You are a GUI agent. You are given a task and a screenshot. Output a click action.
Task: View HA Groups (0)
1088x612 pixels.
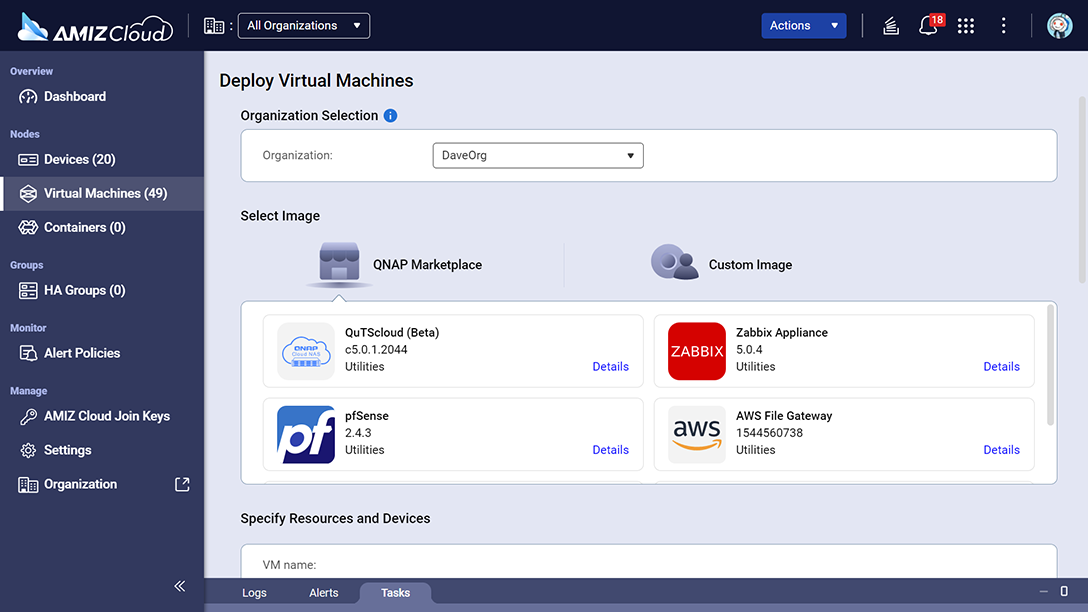point(85,290)
